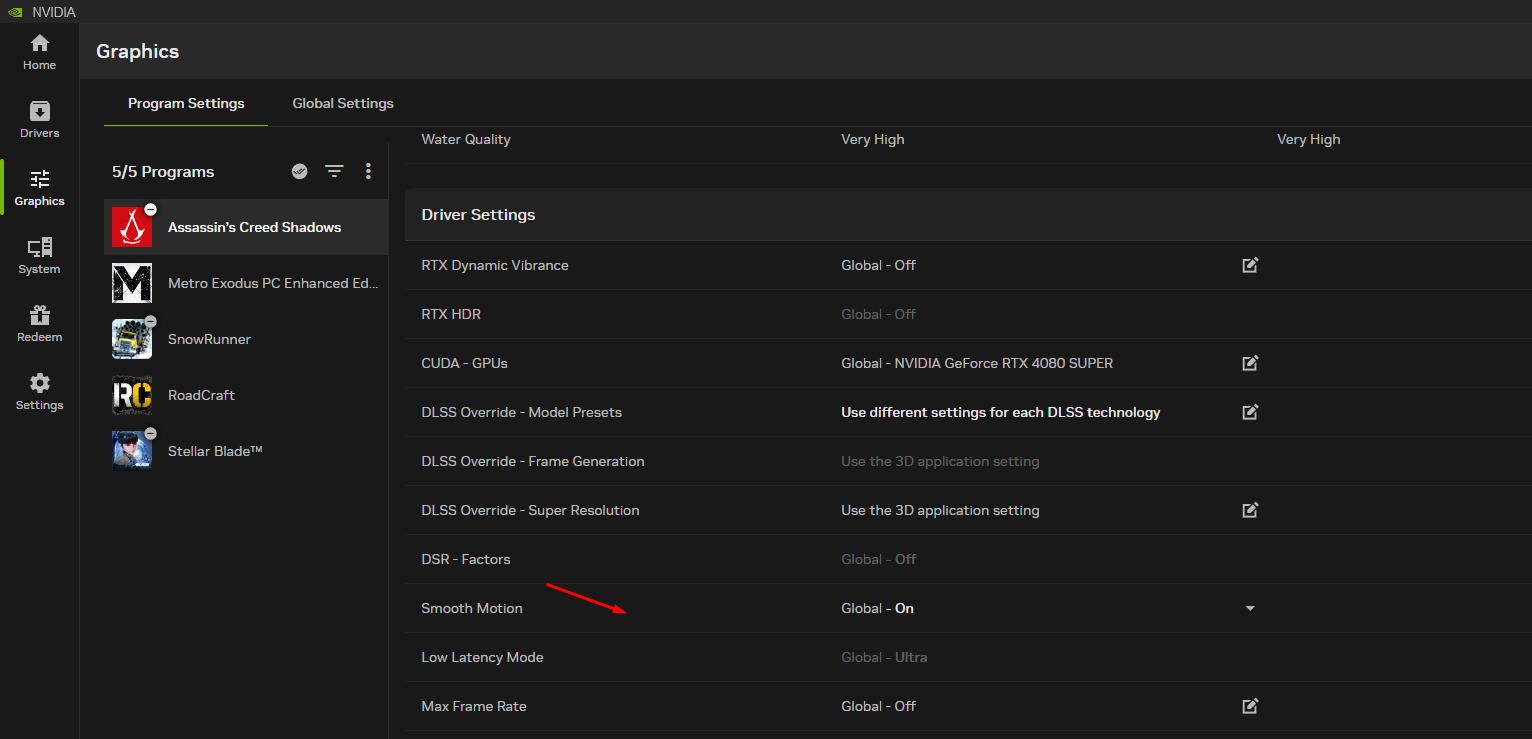
Task: Click the Smooth Motion label
Action: coord(472,608)
